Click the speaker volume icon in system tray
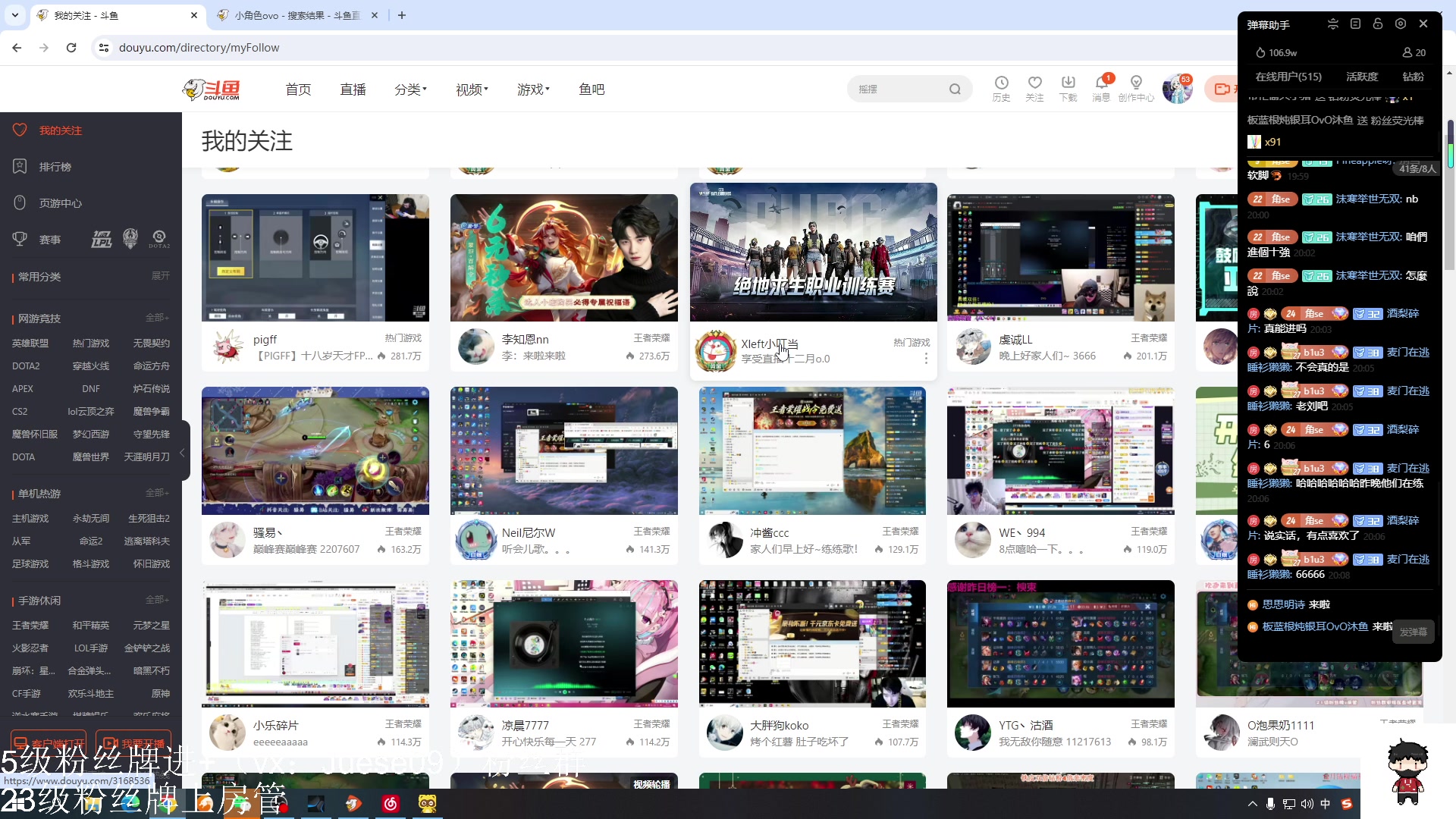 [1306, 804]
